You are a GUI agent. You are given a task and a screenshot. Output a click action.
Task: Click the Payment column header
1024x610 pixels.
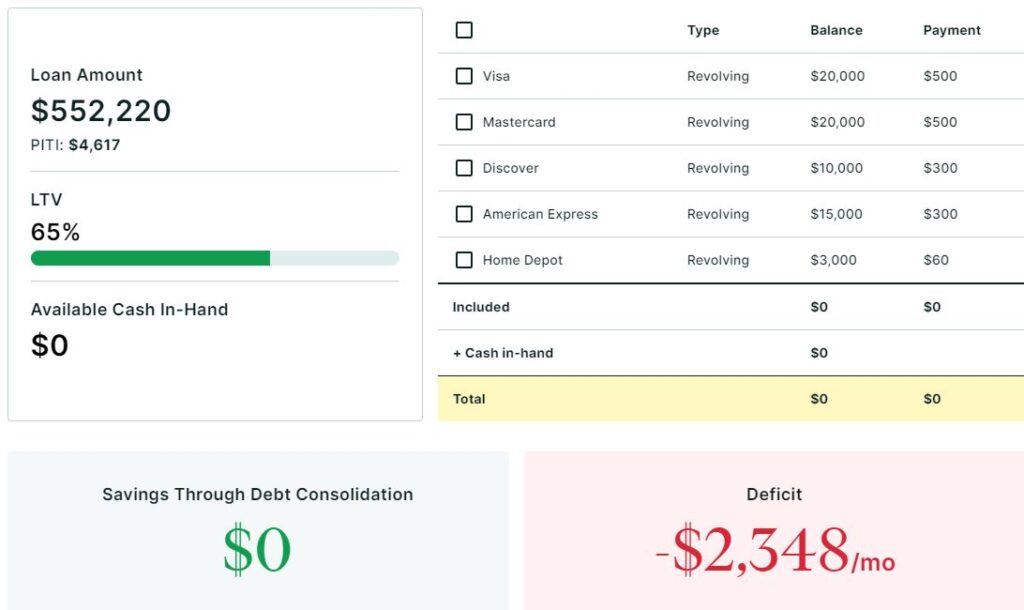coord(951,30)
